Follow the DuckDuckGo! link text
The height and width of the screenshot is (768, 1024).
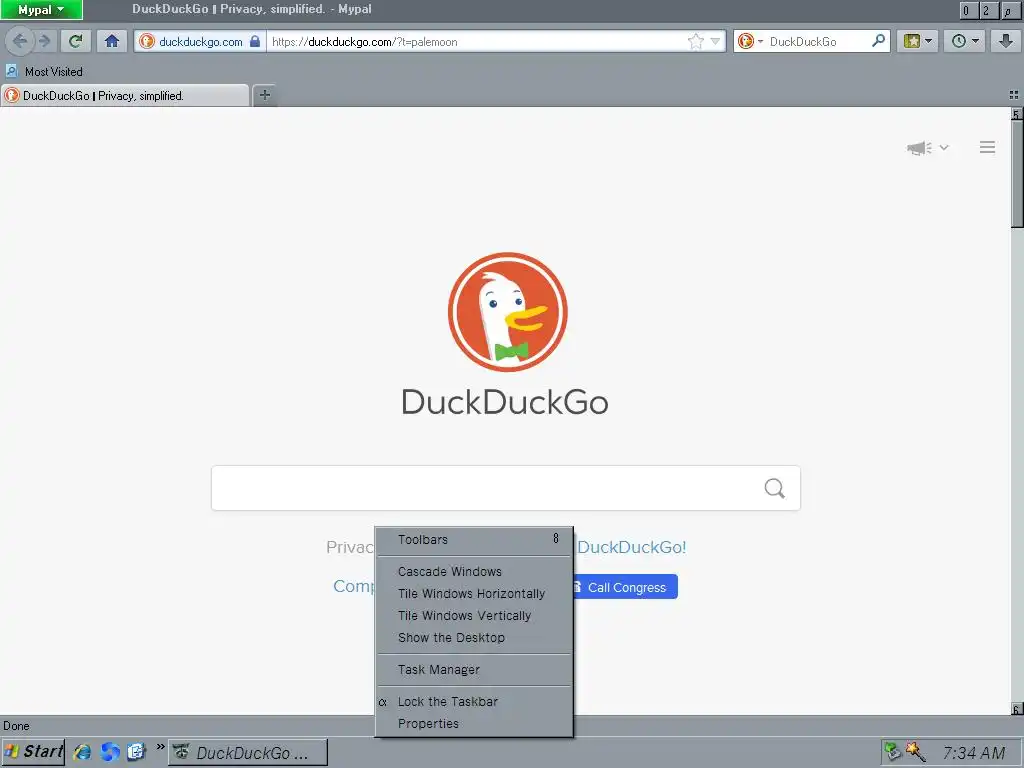click(632, 547)
